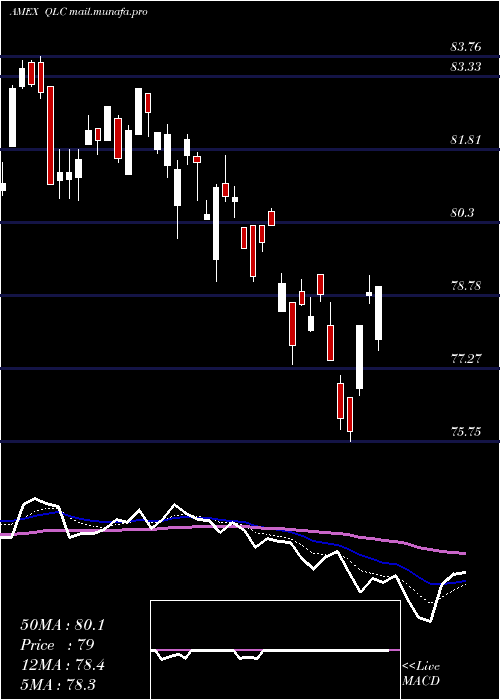Image resolution: width=500 pixels, height=700 pixels.
Task: Select the 81.81 price level label
Action: tap(466, 140)
